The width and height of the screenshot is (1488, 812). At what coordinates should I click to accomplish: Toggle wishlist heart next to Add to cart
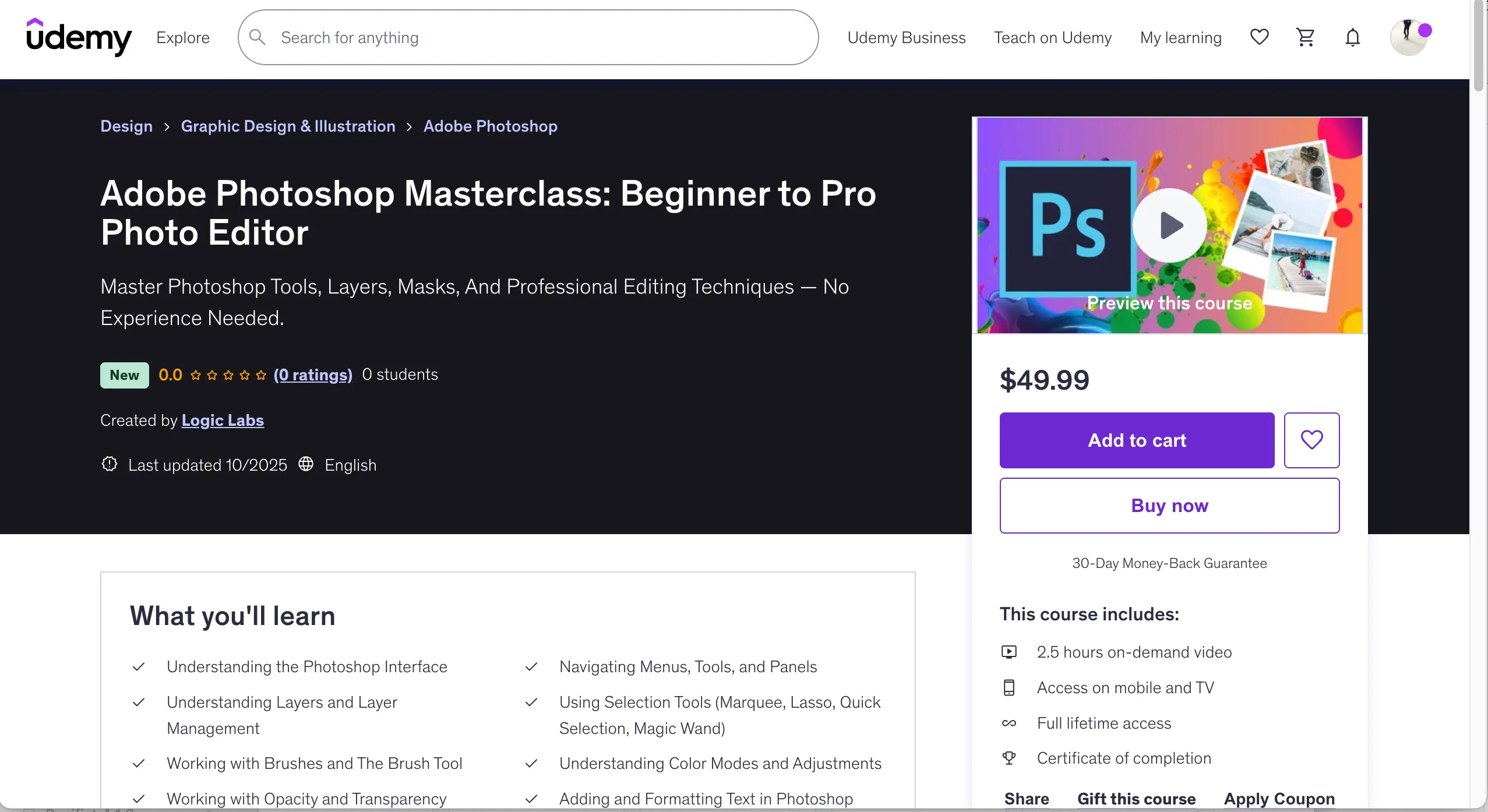1311,440
